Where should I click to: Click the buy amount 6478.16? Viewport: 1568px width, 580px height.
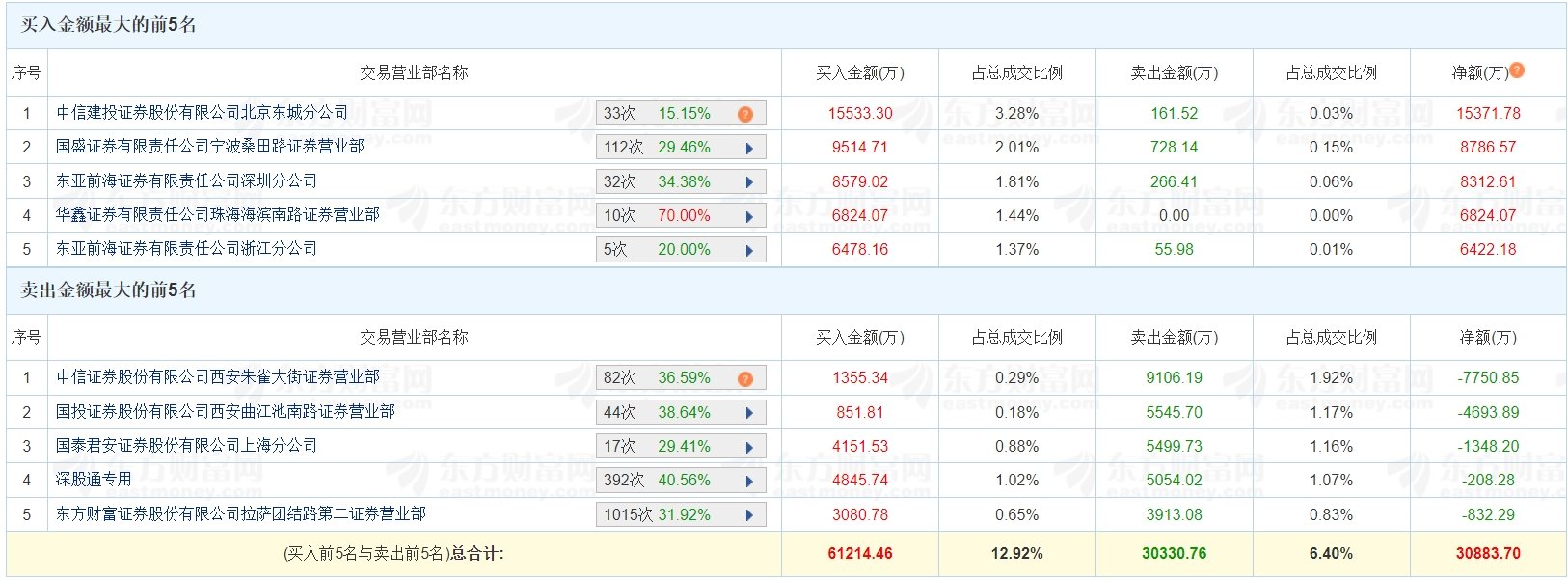pyautogui.click(x=860, y=249)
